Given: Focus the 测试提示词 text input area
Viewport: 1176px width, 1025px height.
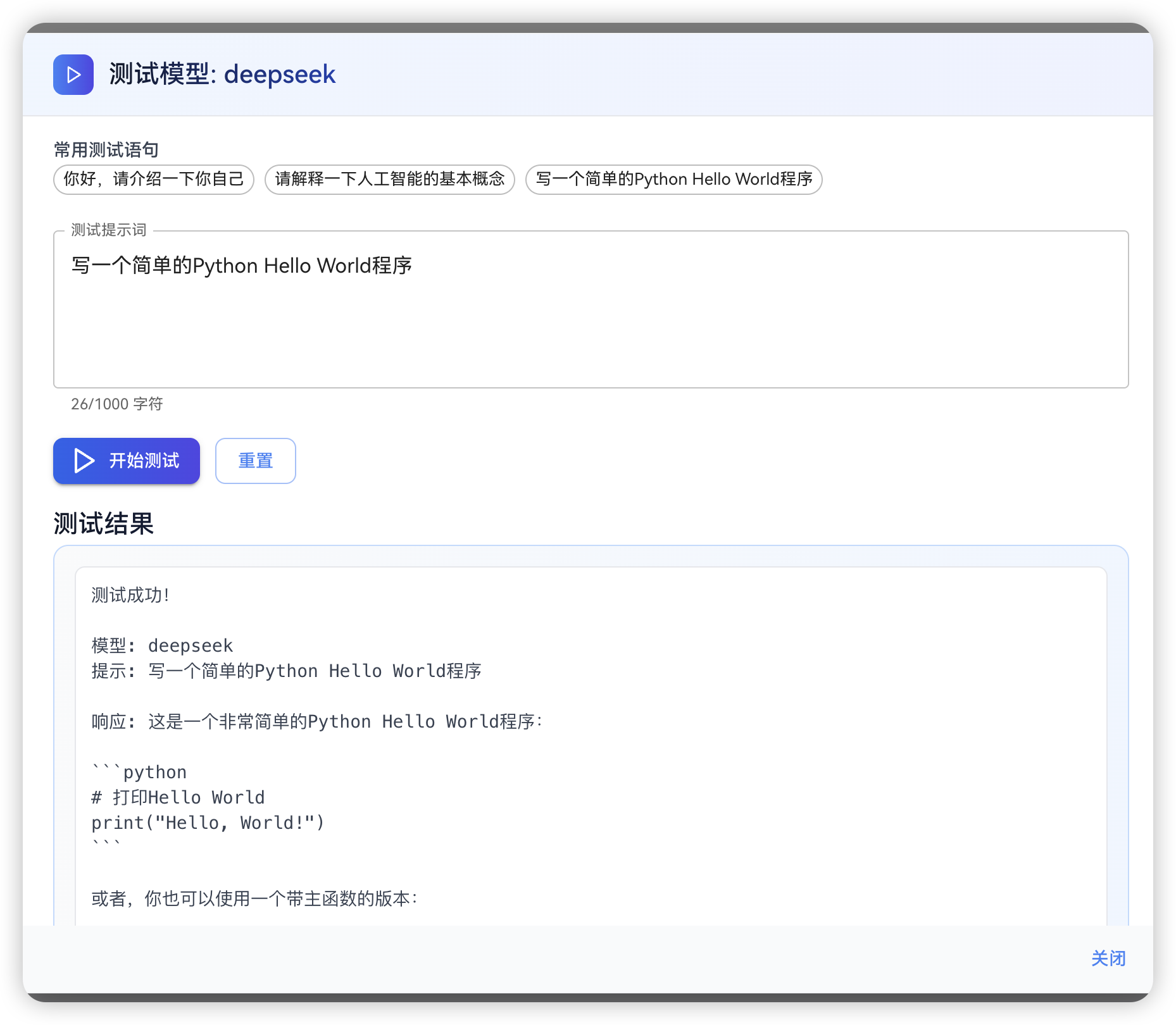Looking at the screenshot, I should pos(591,309).
